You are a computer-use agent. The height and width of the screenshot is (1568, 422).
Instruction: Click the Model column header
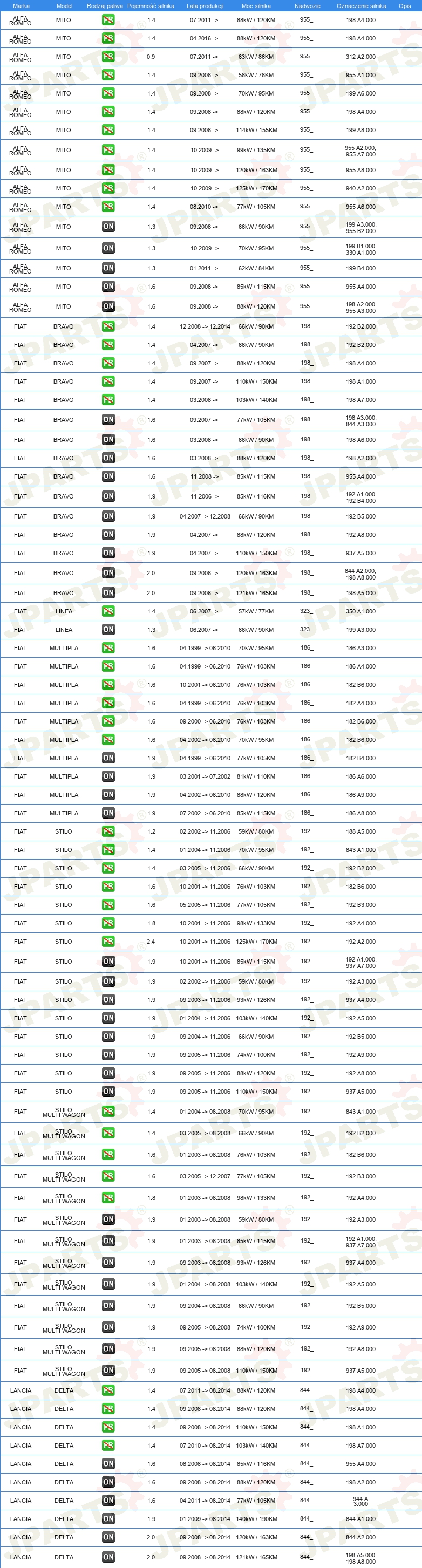click(64, 6)
